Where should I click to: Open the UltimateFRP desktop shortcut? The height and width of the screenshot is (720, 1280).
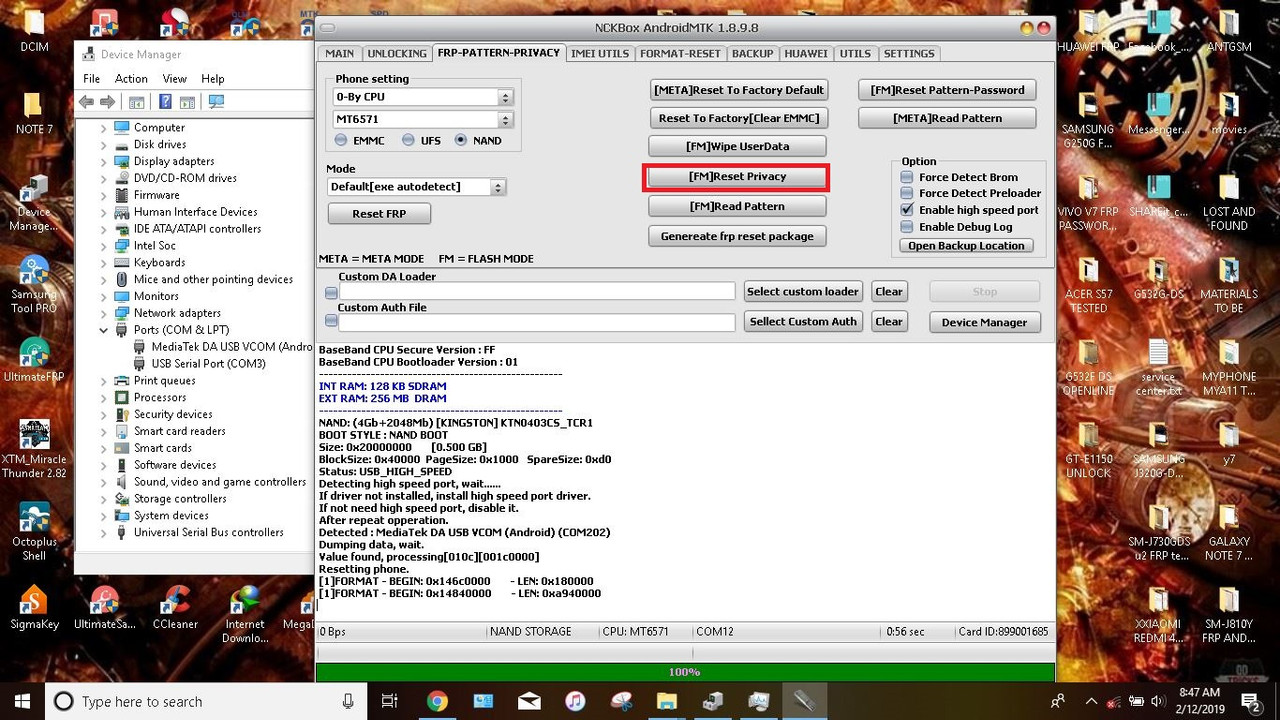[34, 360]
